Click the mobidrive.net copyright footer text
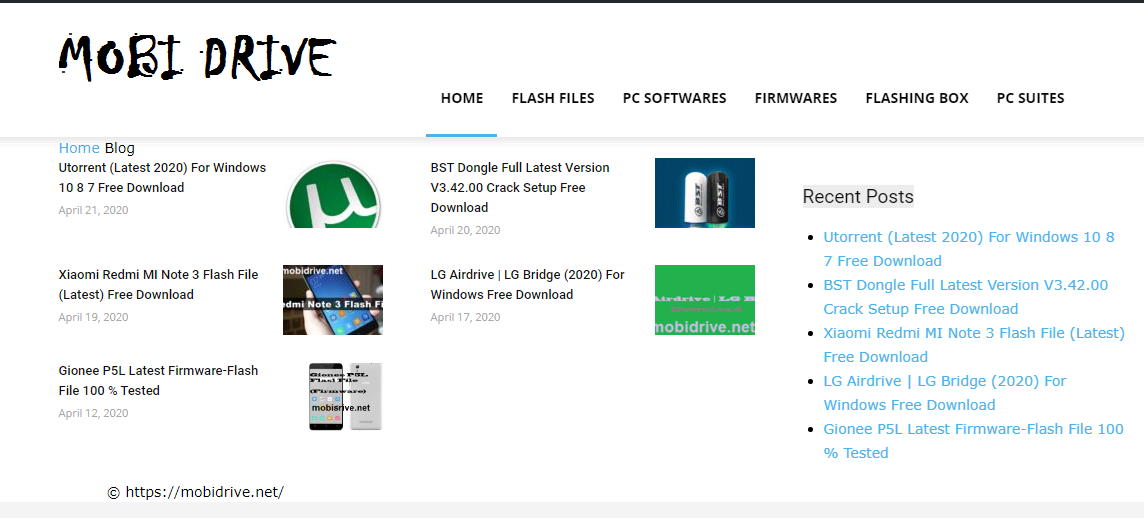1144x518 pixels. pos(196,492)
